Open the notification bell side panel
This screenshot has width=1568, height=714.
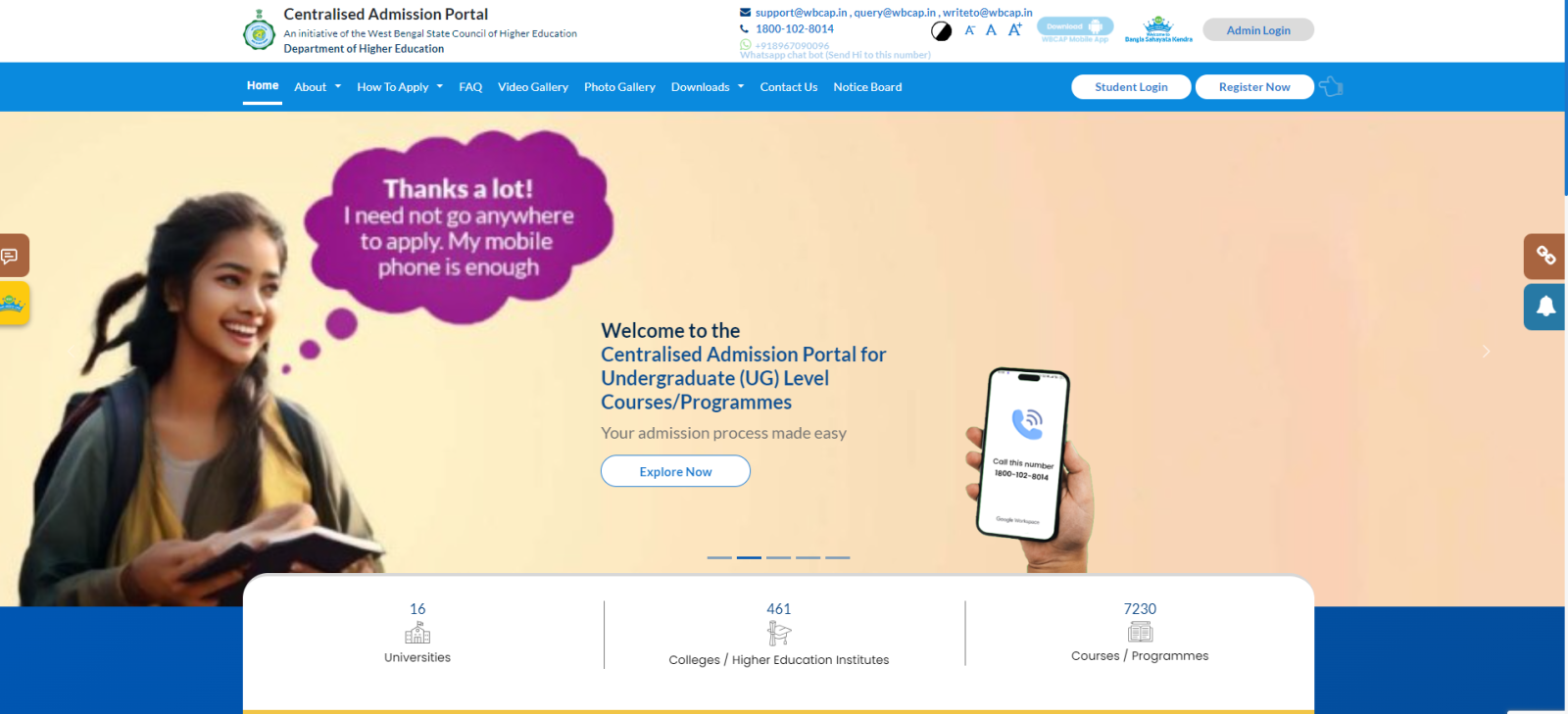[x=1545, y=307]
